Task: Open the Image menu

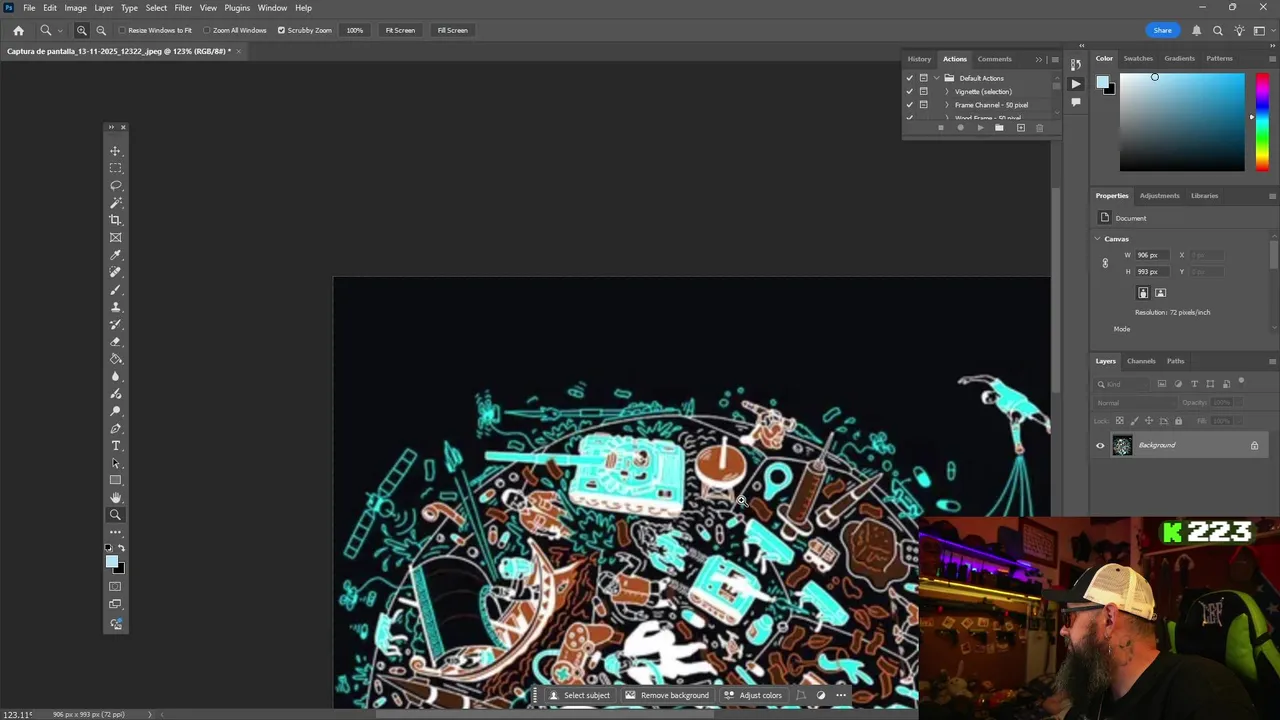Action: point(75,8)
